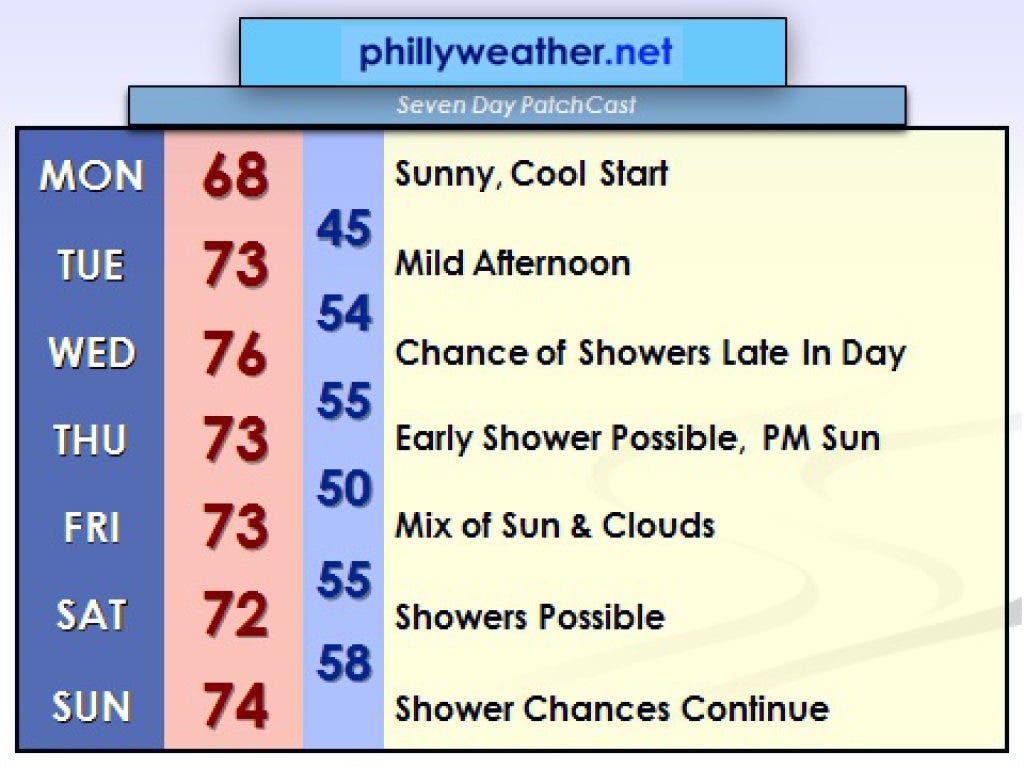This screenshot has height=768, width=1024.
Task: Click the WED day label
Action: (91, 353)
